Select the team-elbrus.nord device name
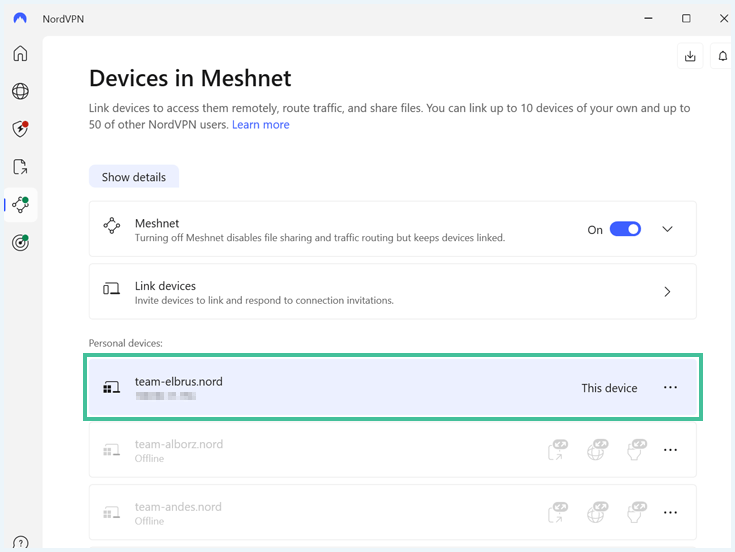 [x=179, y=381]
